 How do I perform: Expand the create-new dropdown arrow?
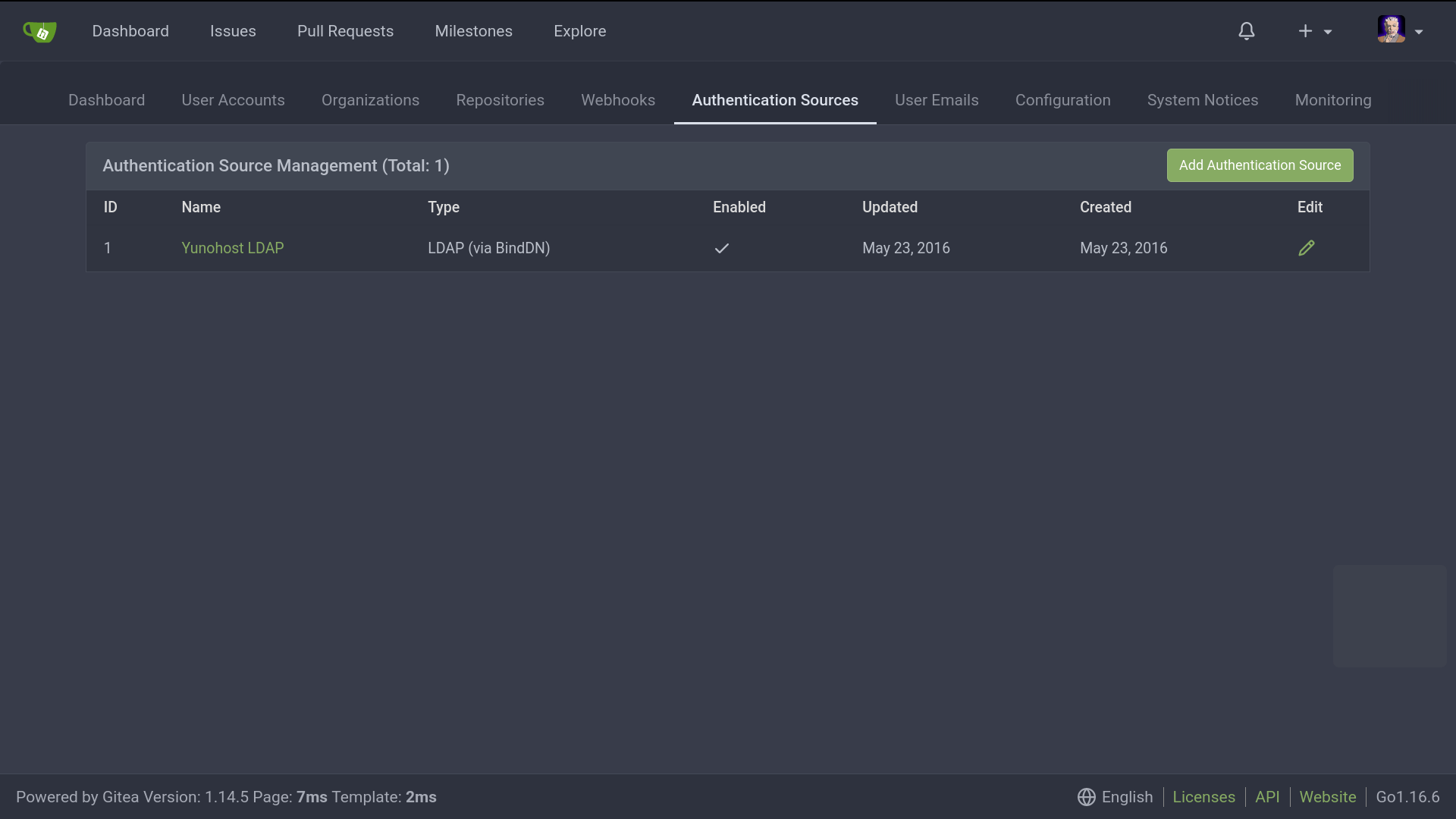(x=1328, y=32)
